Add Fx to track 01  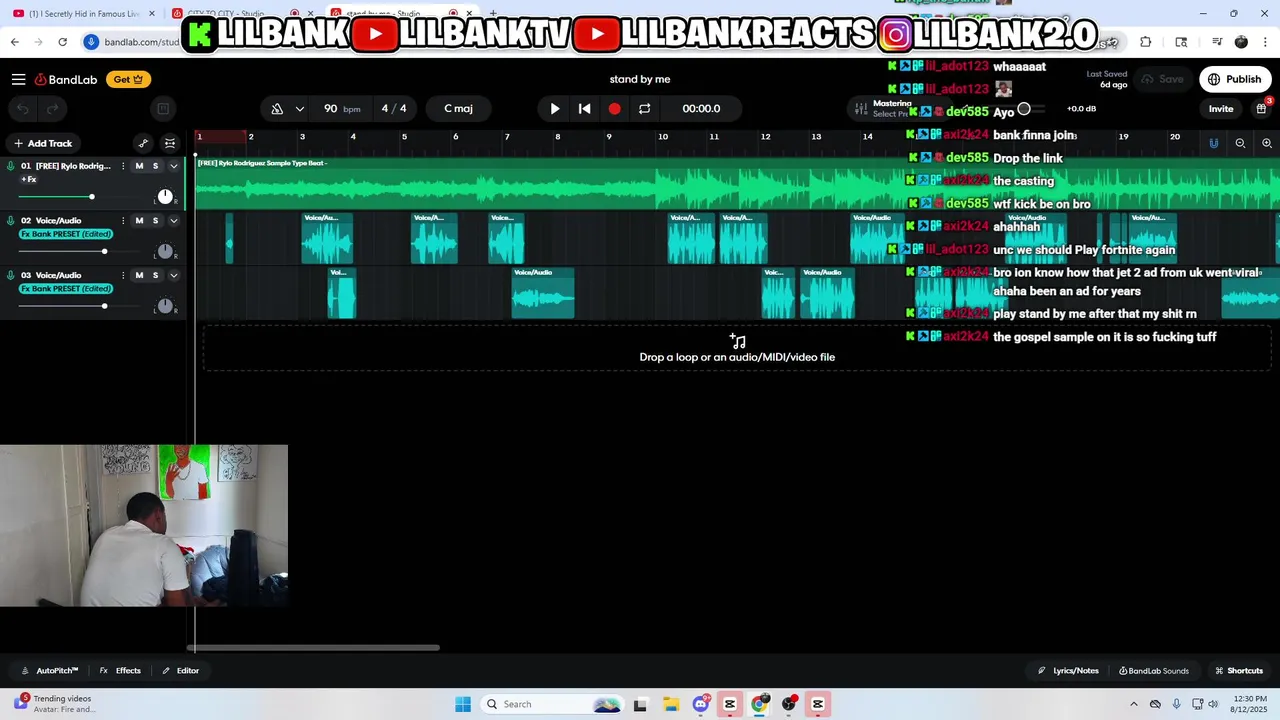pyautogui.click(x=29, y=179)
